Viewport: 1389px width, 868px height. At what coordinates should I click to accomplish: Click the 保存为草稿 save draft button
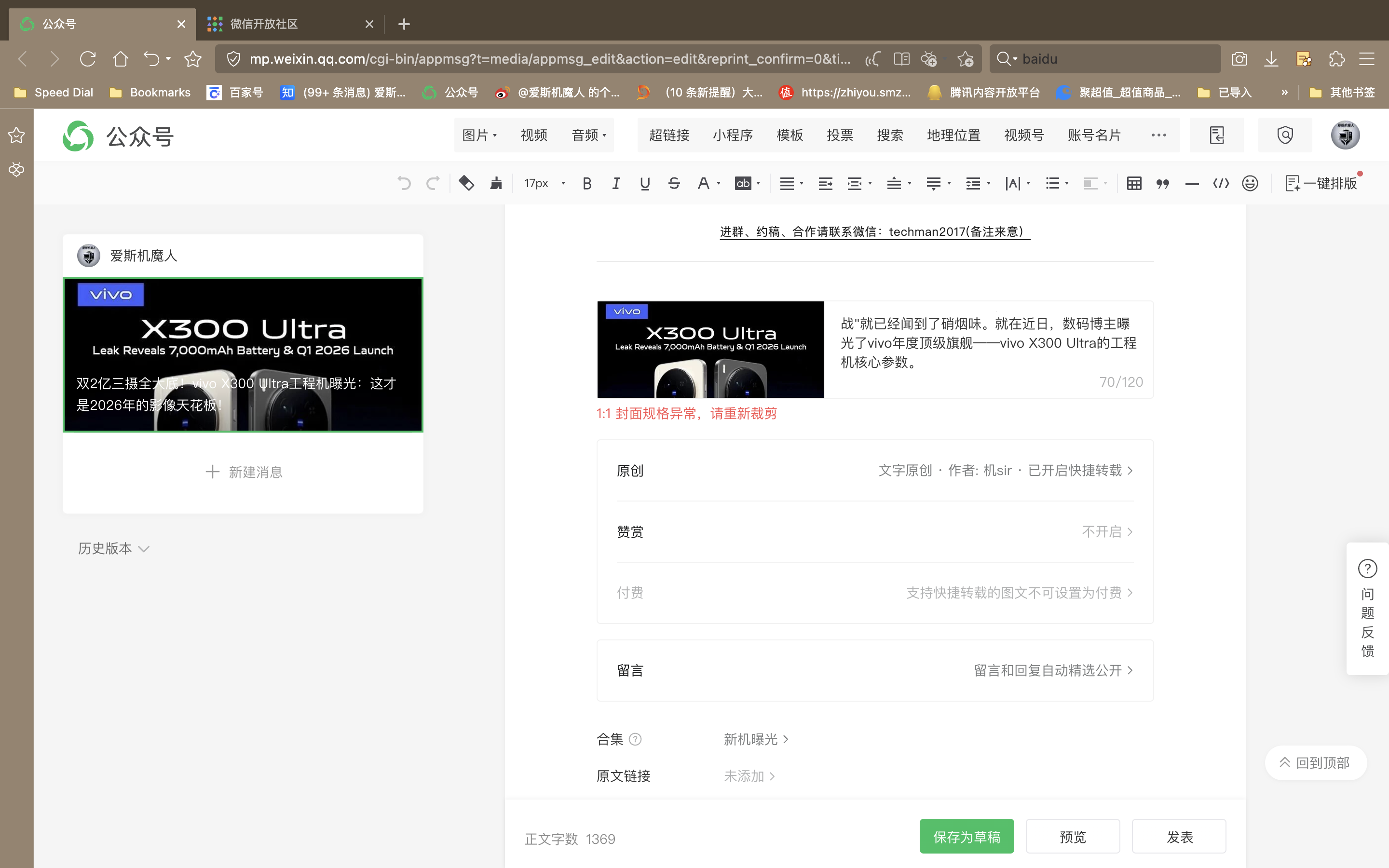[x=966, y=837]
